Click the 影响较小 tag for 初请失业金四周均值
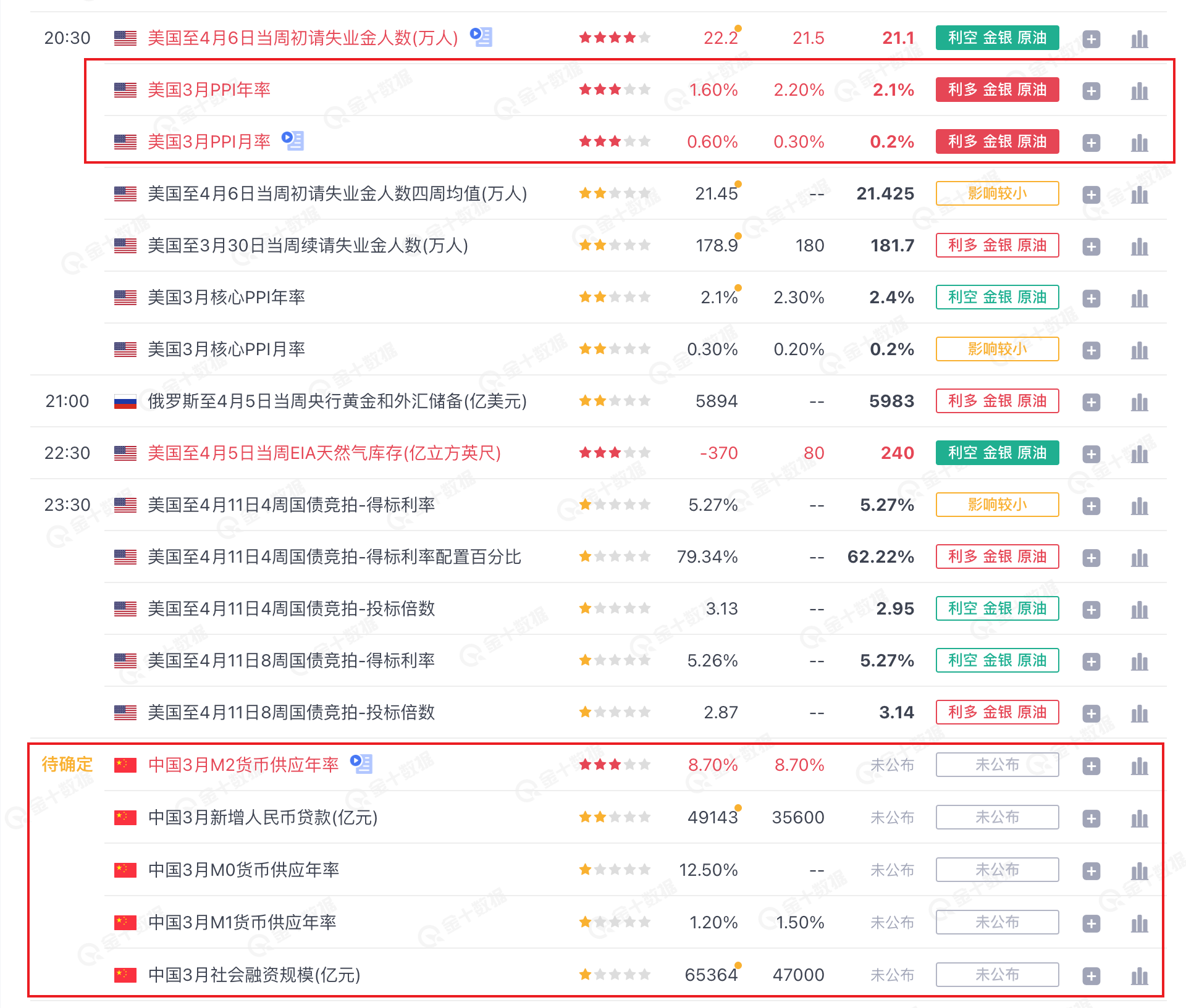Screen dimensions: 1186x1008 (x=997, y=193)
